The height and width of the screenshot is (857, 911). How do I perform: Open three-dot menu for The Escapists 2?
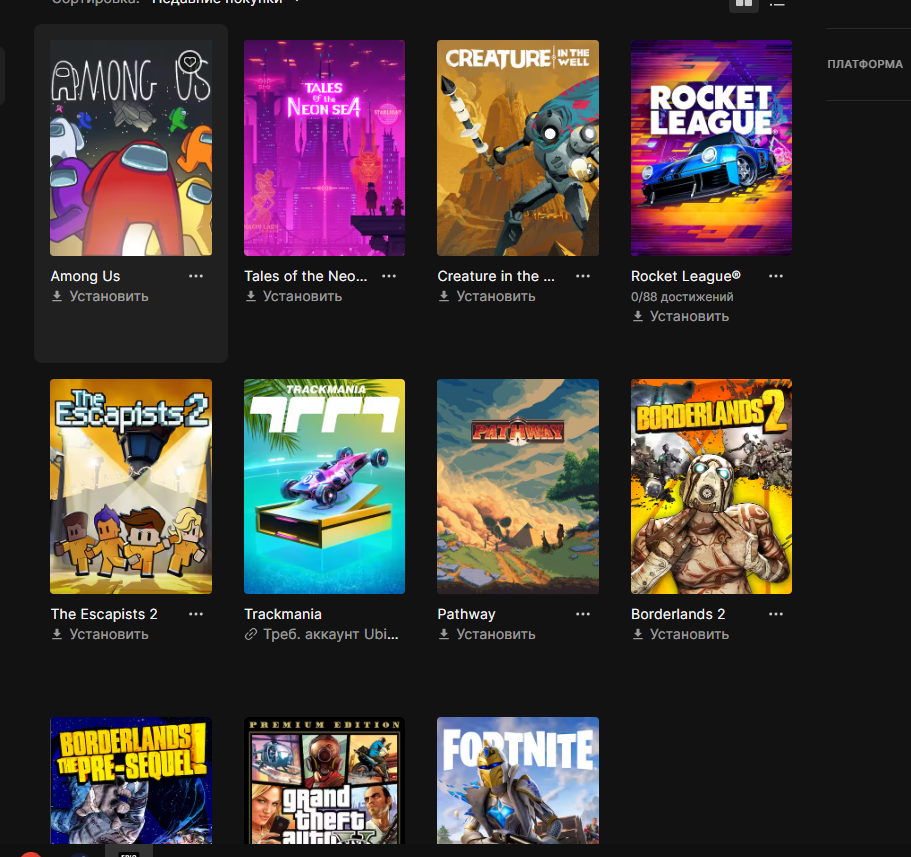[x=196, y=614]
